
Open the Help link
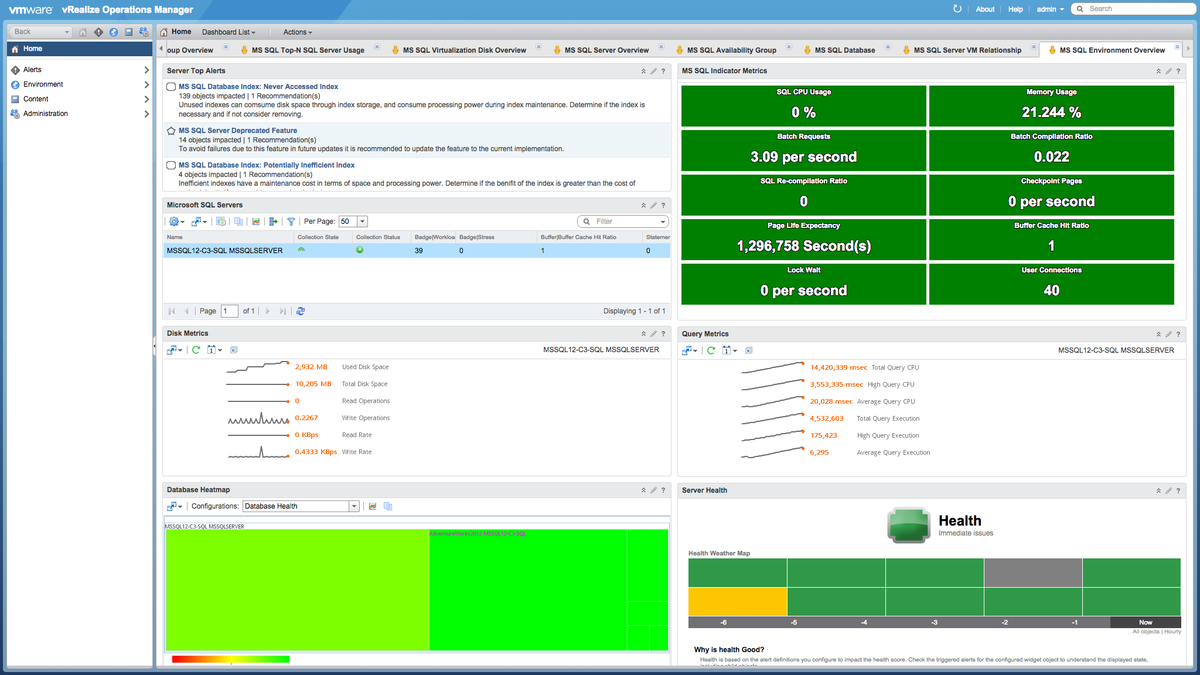[x=1015, y=8]
